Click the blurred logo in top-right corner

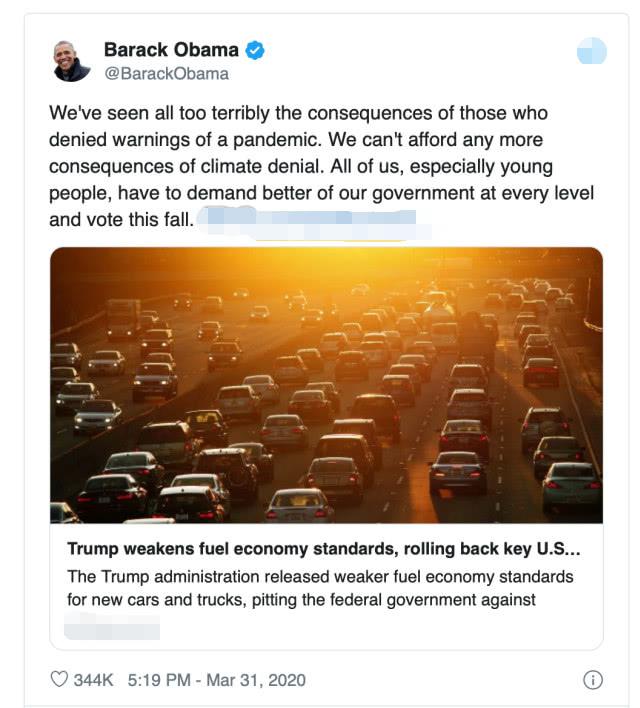(x=592, y=50)
